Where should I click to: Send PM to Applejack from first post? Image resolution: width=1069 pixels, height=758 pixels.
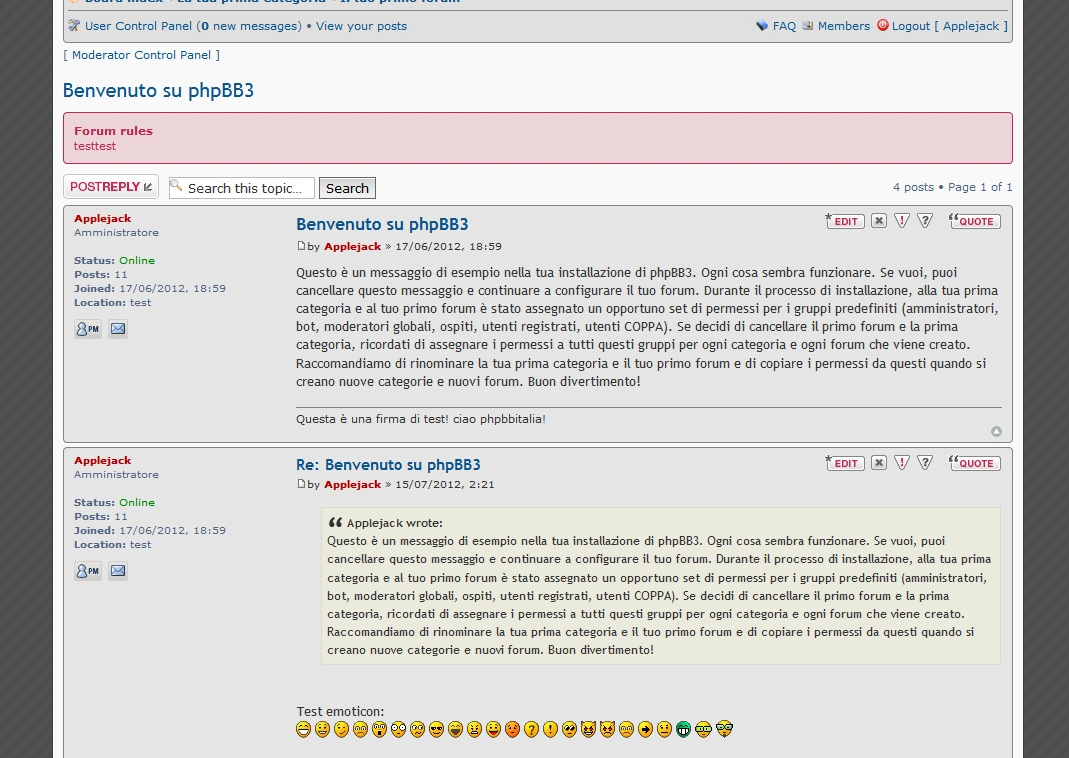pyautogui.click(x=88, y=329)
